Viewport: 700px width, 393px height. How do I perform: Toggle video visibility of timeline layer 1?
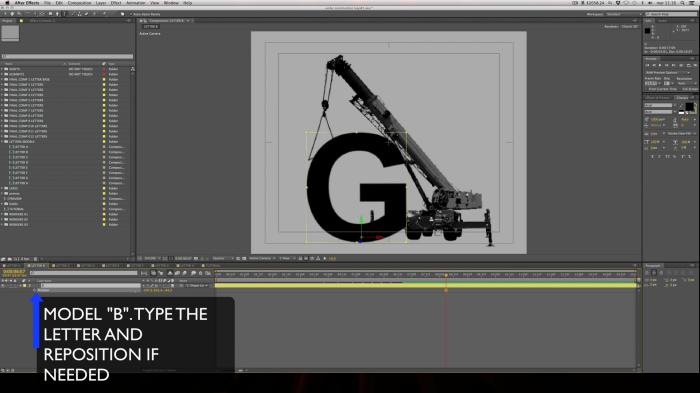3,285
